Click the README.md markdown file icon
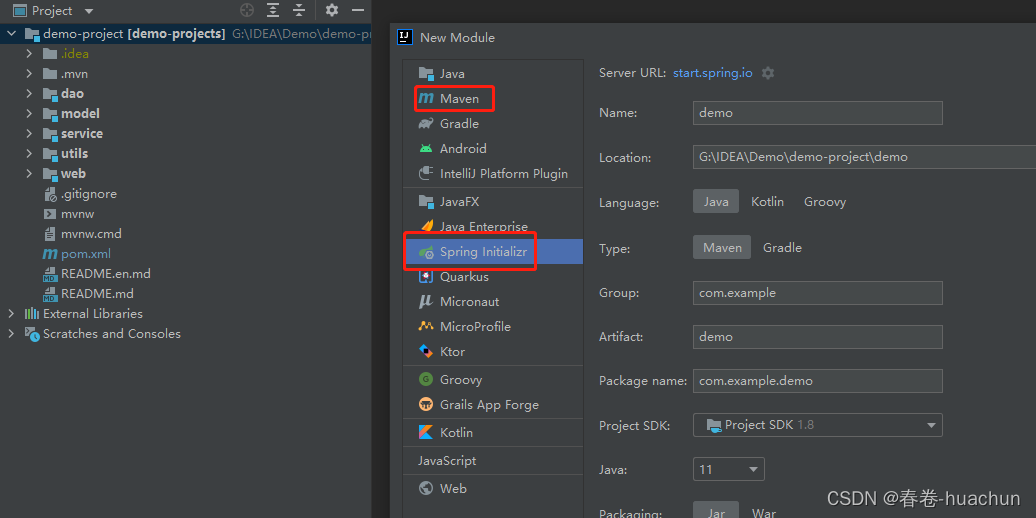The image size is (1036, 518). 50,293
